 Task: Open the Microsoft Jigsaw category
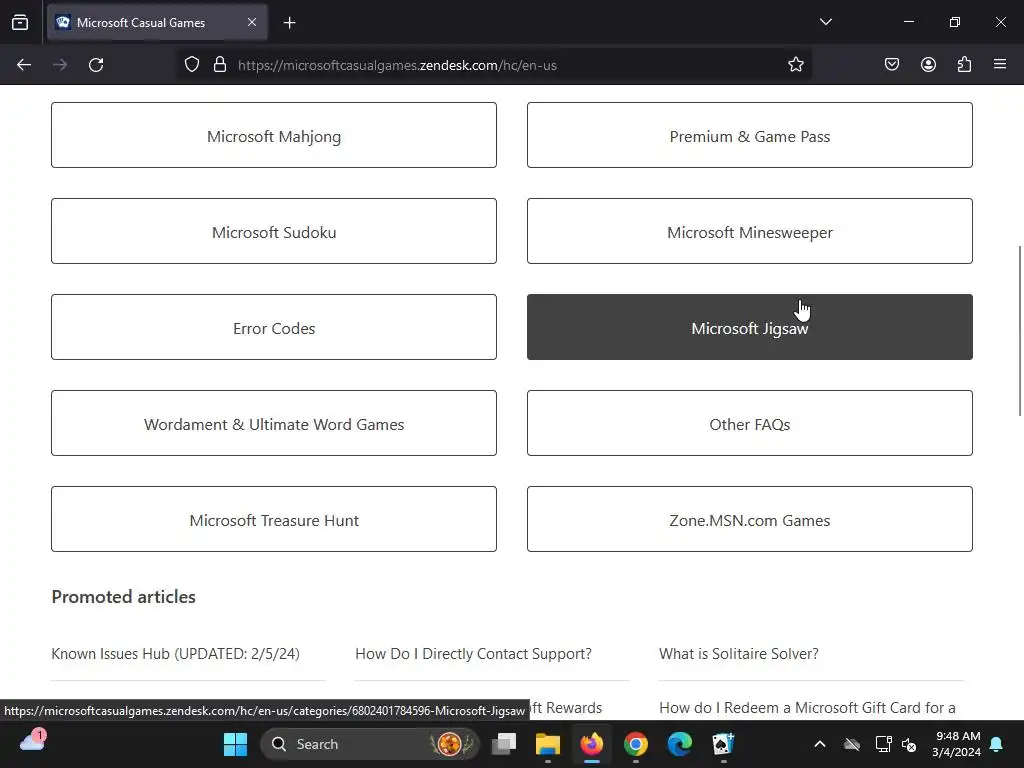[750, 327]
